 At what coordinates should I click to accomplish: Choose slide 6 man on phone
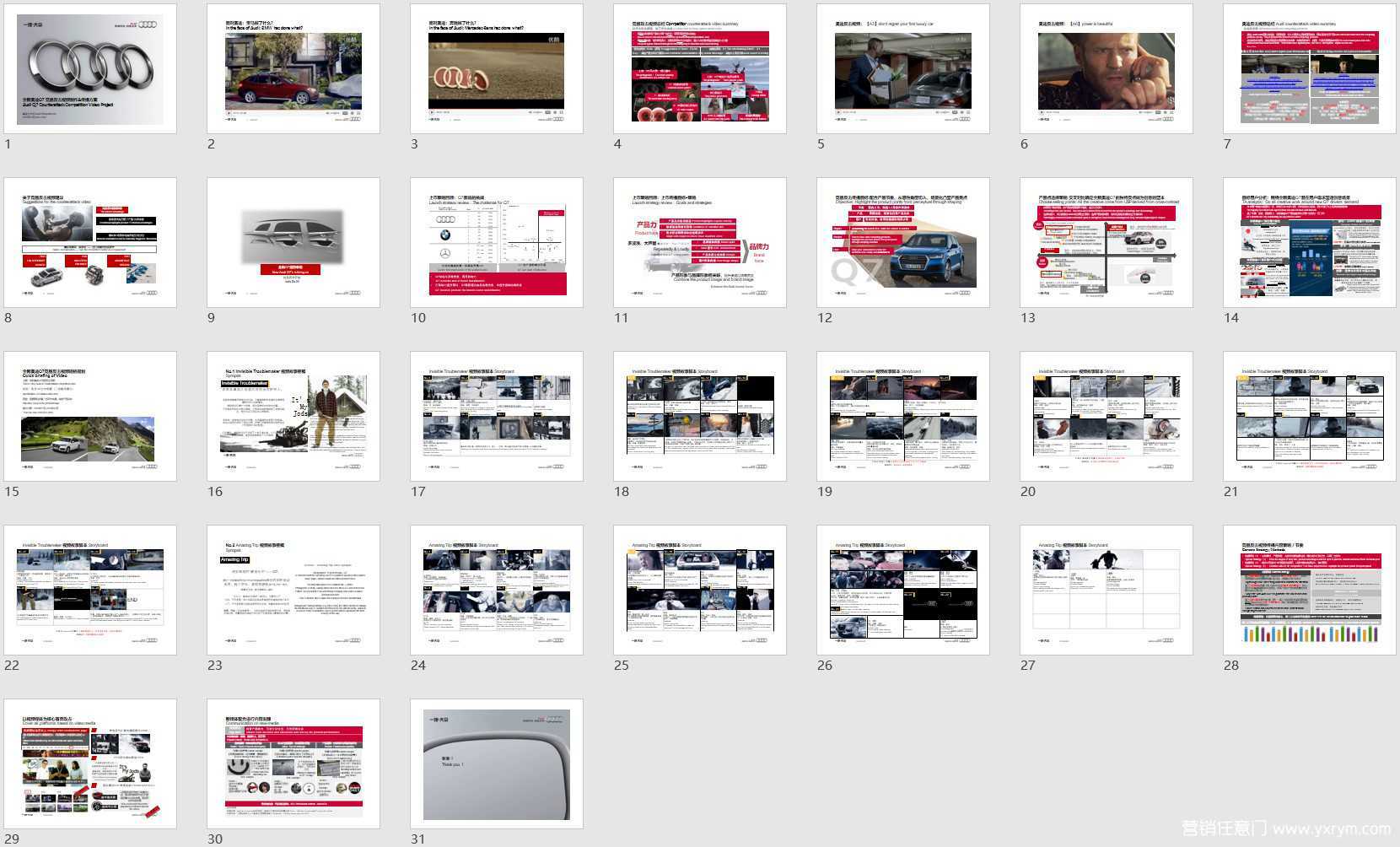(1107, 68)
